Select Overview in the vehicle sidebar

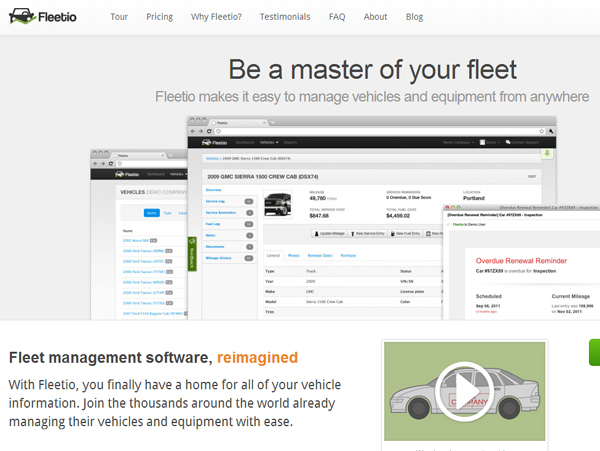coord(214,190)
